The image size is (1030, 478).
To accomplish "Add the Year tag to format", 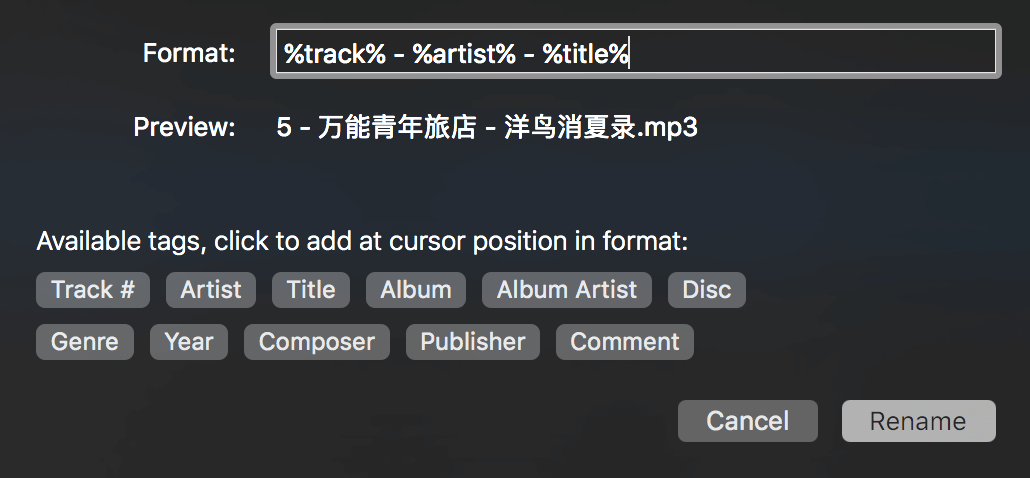I will [x=189, y=342].
